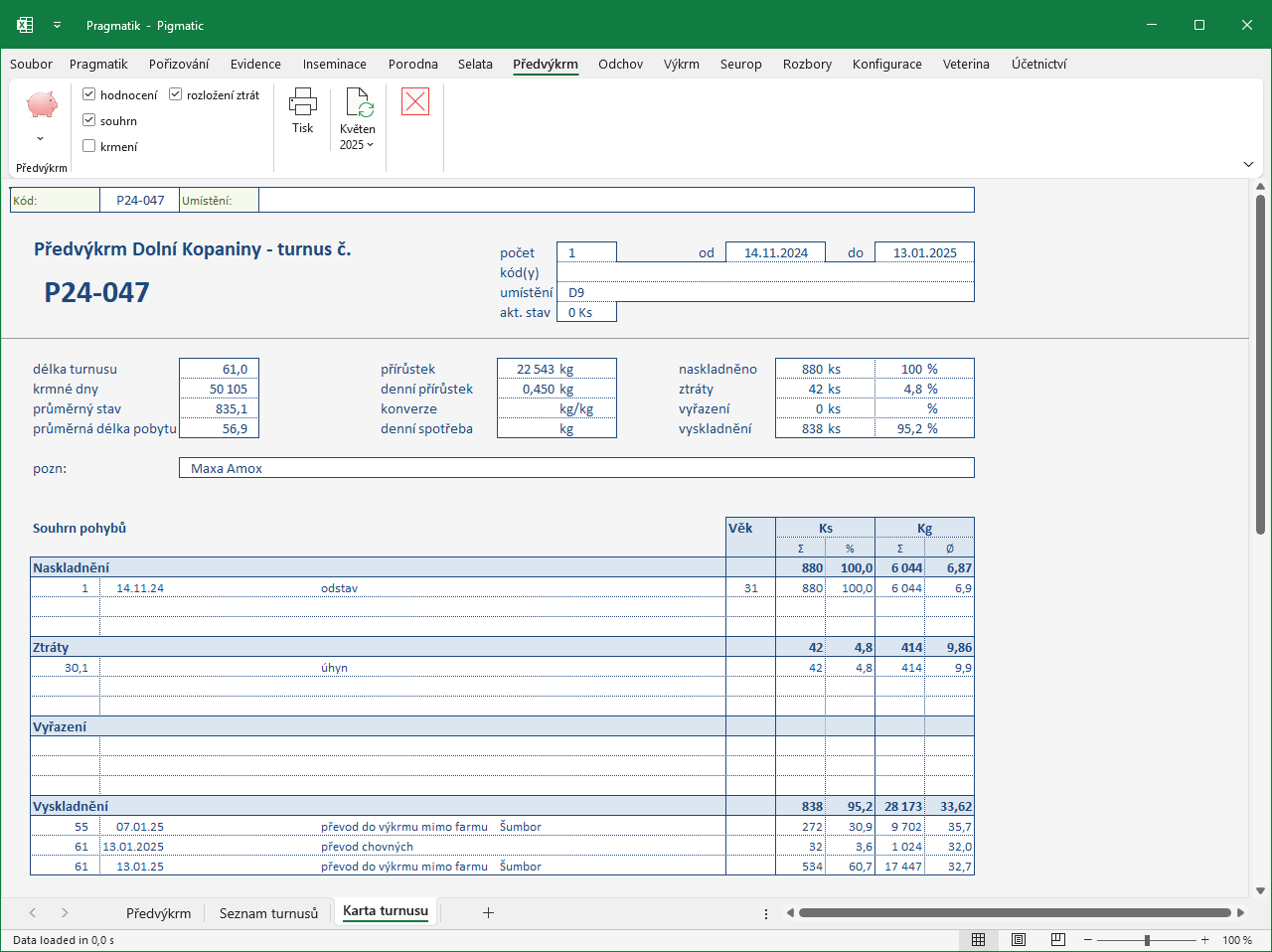The width and height of the screenshot is (1272, 952).
Task: Toggle the rozložení ztrát checkbox
Action: pyautogui.click(x=175, y=94)
